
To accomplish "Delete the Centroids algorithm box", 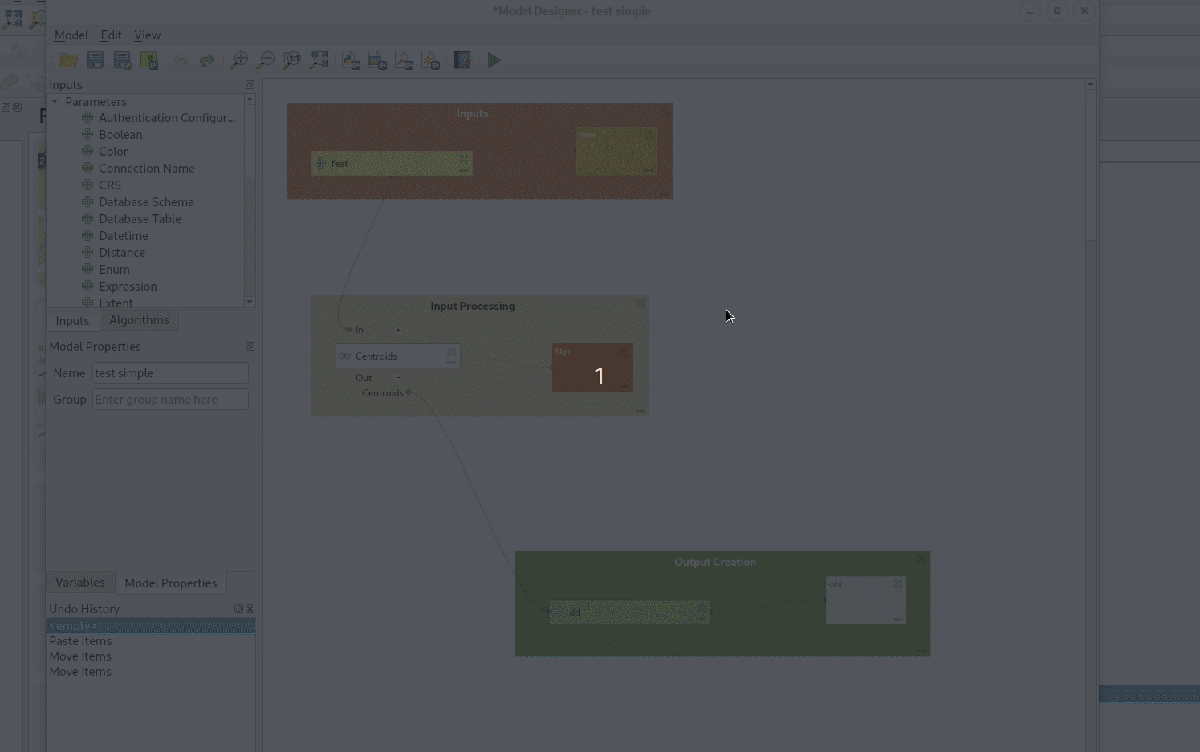I will [x=451, y=351].
